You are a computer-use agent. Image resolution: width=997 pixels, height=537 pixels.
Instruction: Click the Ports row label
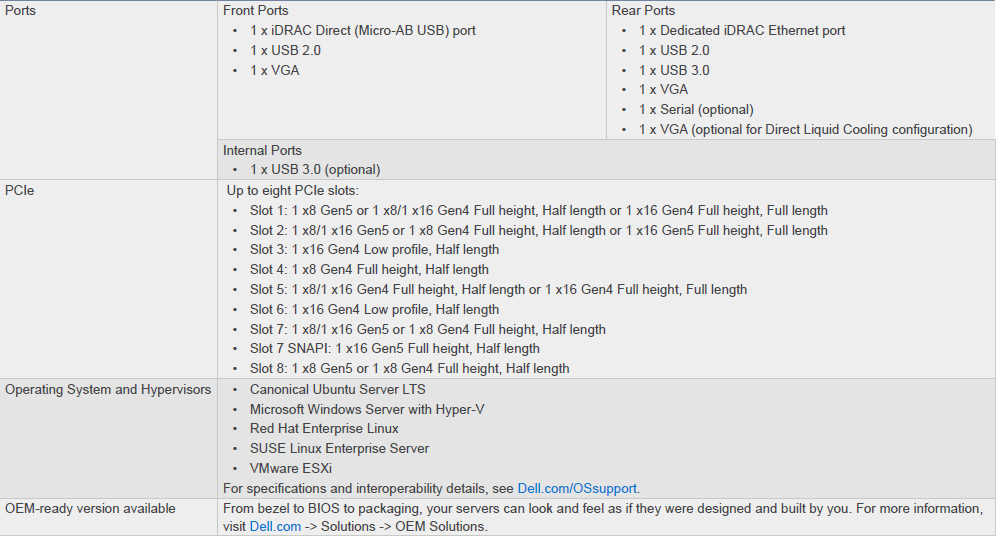coord(20,10)
